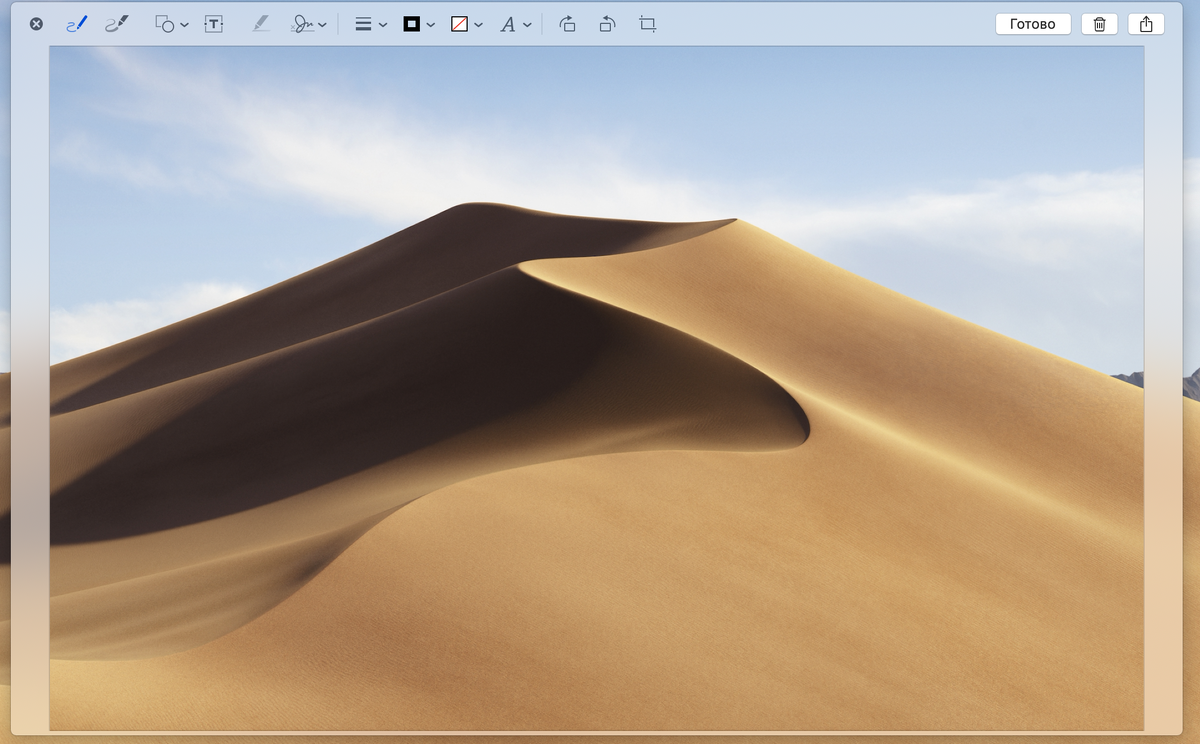Open the border color picker
1200x744 pixels.
coord(418,24)
